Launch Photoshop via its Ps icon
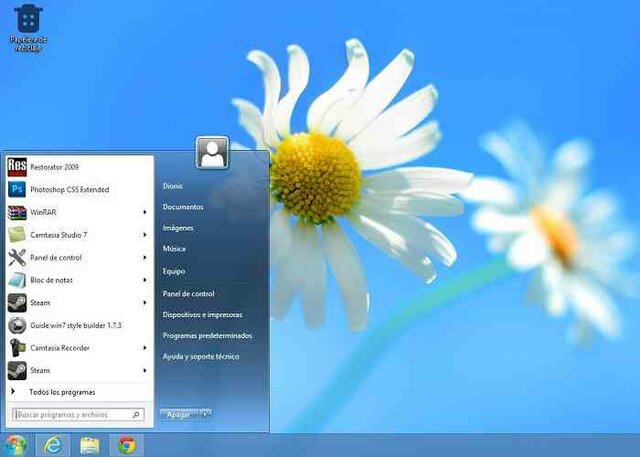640x457 pixels. tap(17, 189)
